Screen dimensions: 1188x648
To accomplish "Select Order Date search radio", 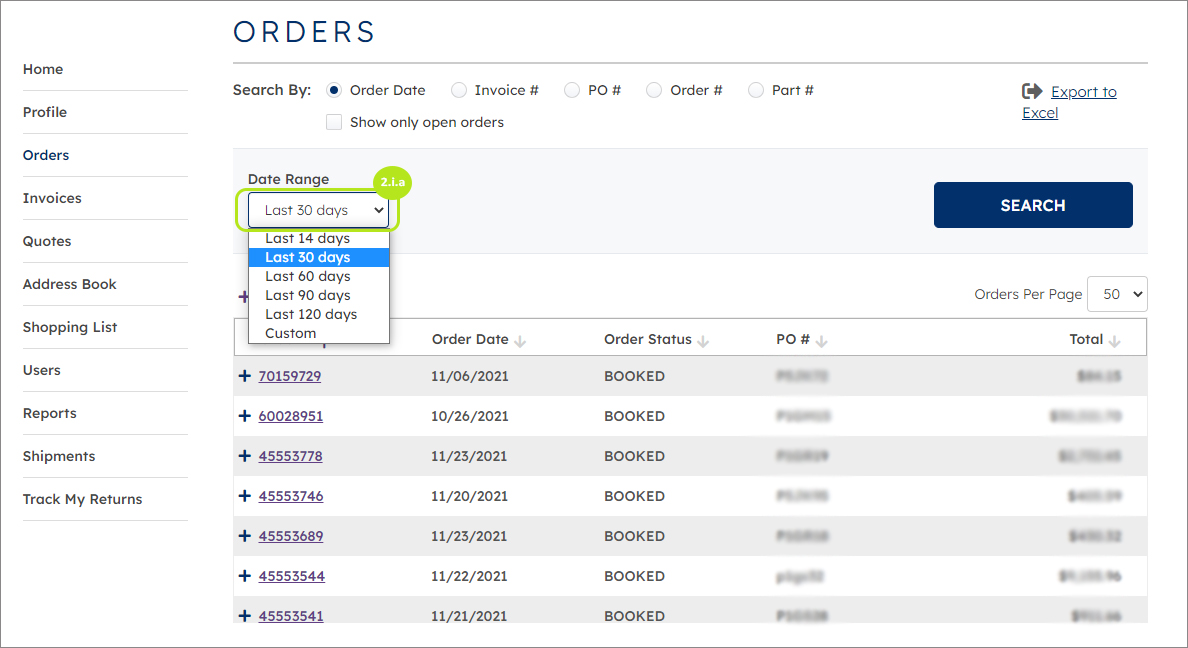I will point(334,90).
